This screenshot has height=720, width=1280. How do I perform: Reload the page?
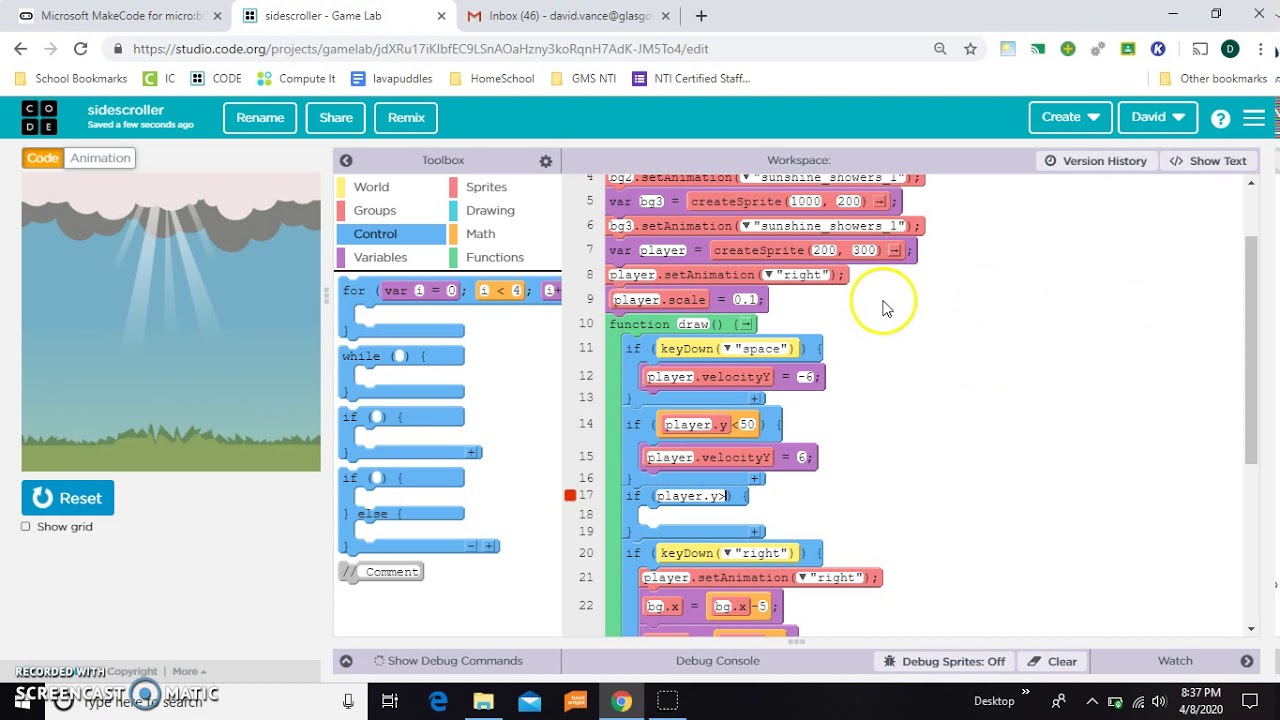(x=80, y=49)
